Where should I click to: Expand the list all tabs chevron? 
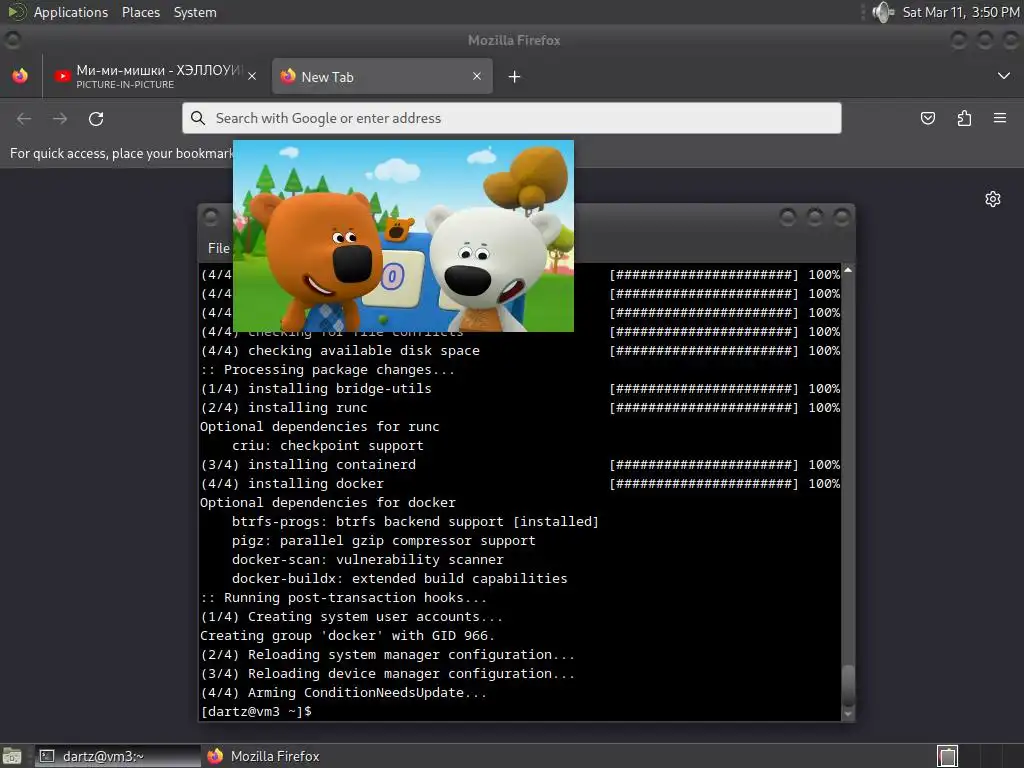coord(1004,76)
